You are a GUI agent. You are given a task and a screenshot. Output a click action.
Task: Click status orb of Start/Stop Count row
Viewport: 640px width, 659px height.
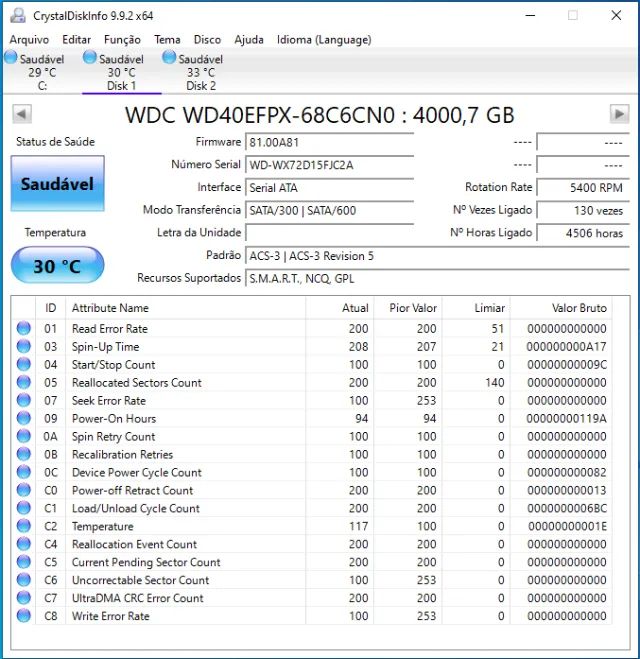pyautogui.click(x=24, y=364)
